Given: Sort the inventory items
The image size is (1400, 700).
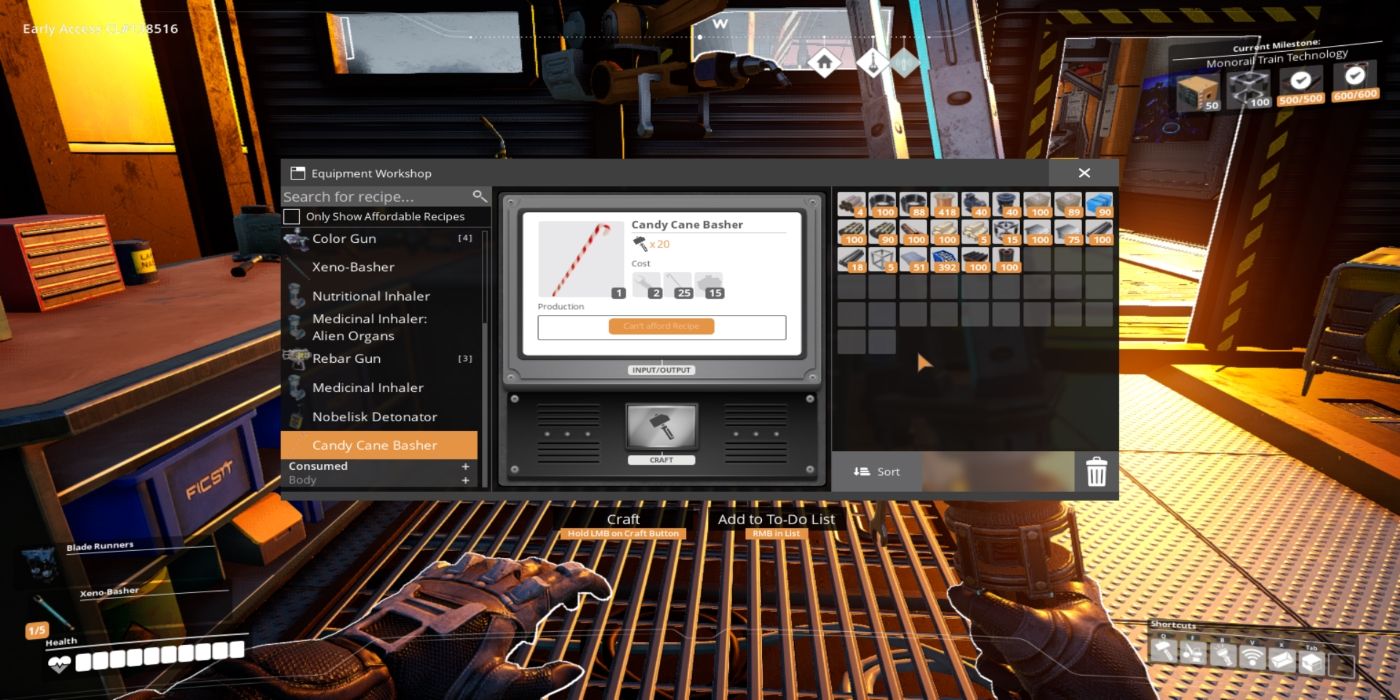Looking at the screenshot, I should click(877, 472).
